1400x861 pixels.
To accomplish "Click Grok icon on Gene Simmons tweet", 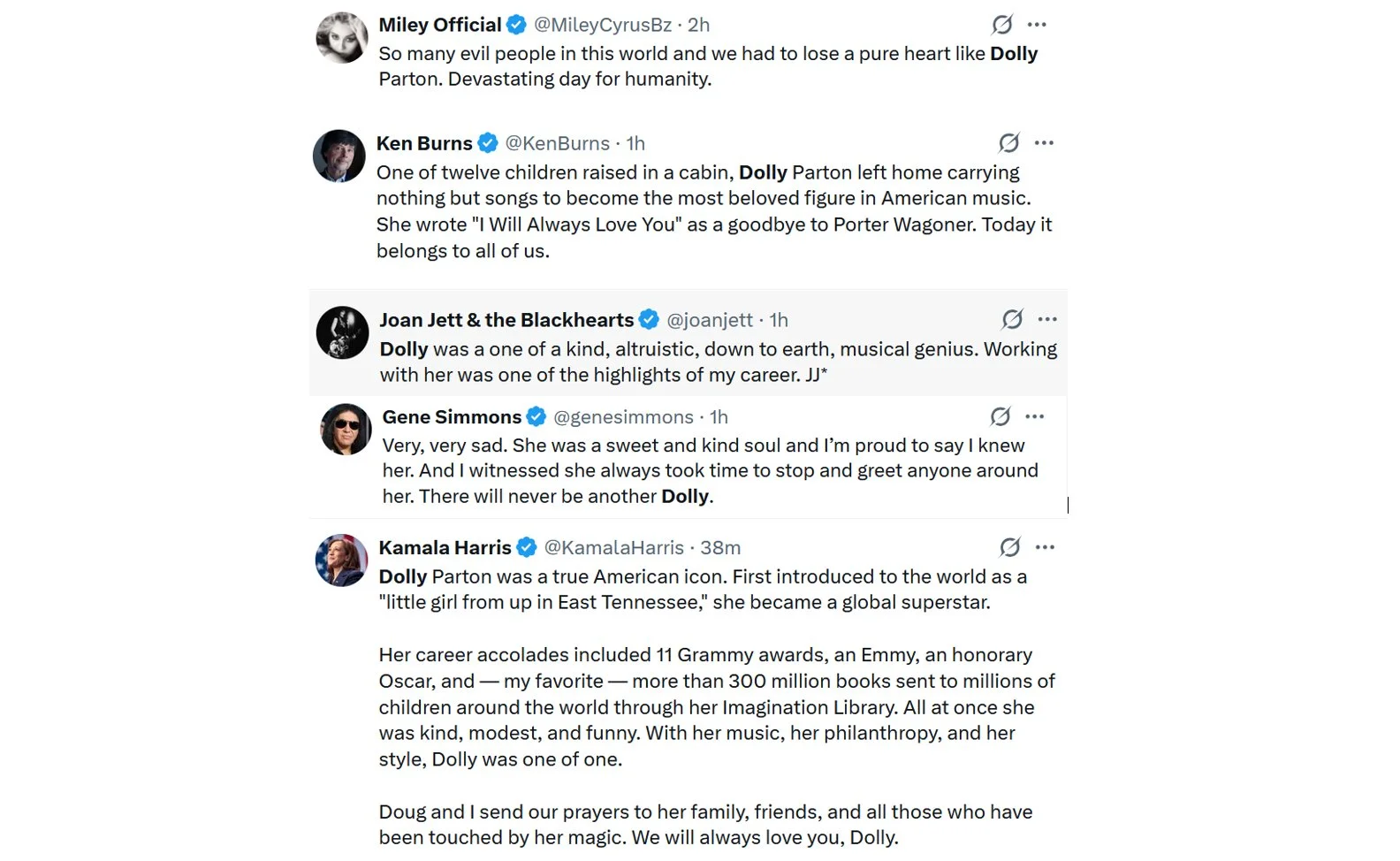I will point(1000,416).
